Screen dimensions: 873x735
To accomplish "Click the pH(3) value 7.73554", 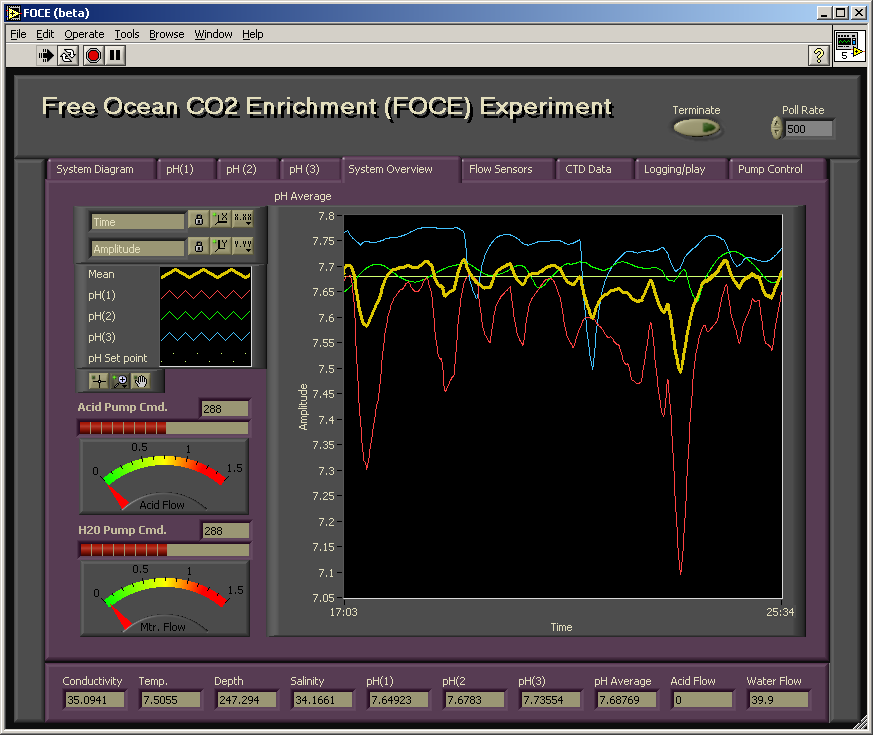I will pos(550,700).
